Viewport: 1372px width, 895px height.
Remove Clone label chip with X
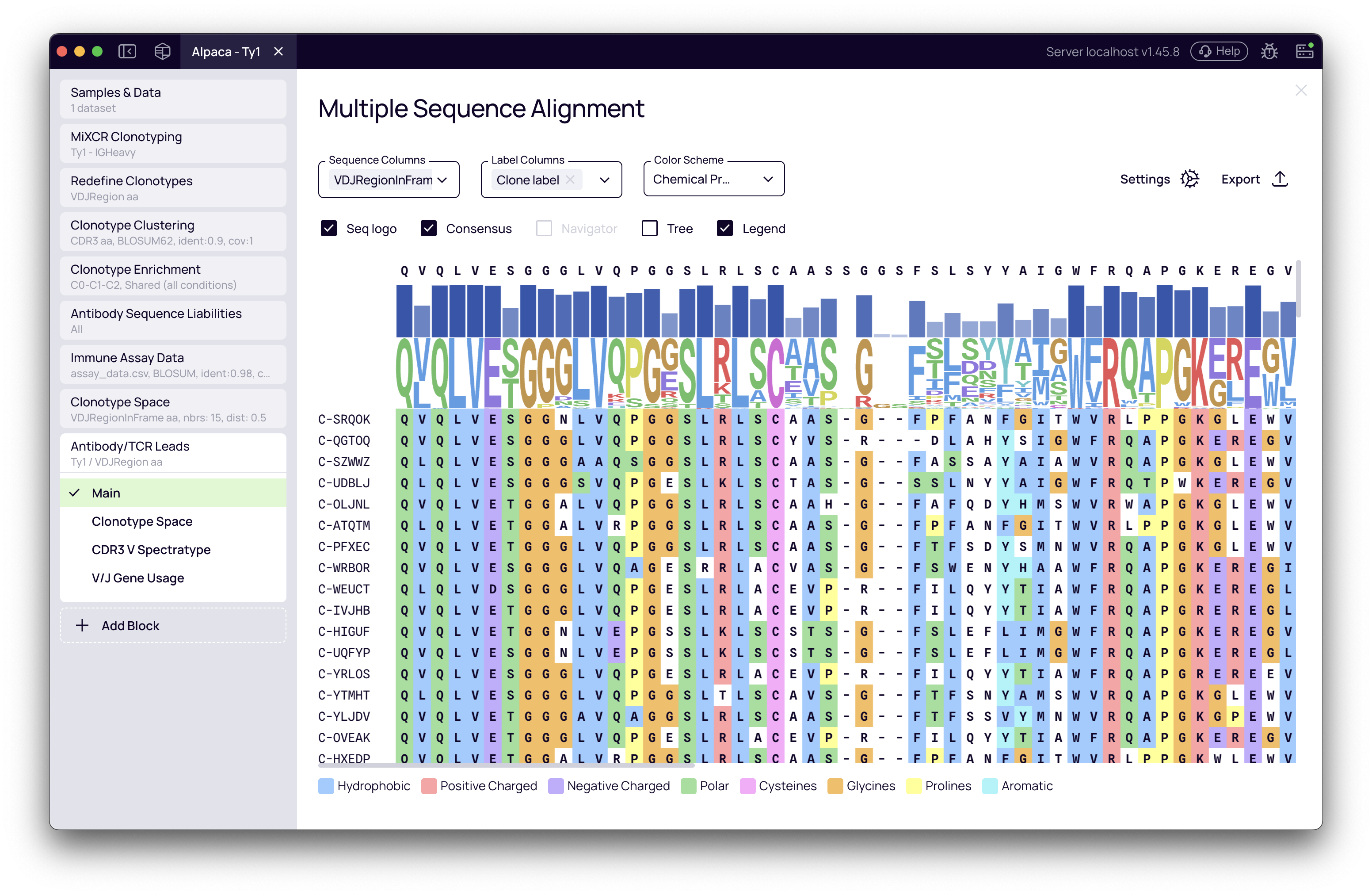pos(570,180)
